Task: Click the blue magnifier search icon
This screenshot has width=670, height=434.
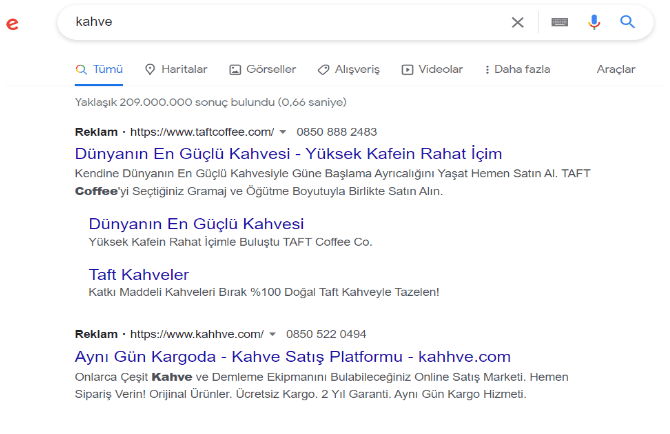Action: [x=627, y=21]
